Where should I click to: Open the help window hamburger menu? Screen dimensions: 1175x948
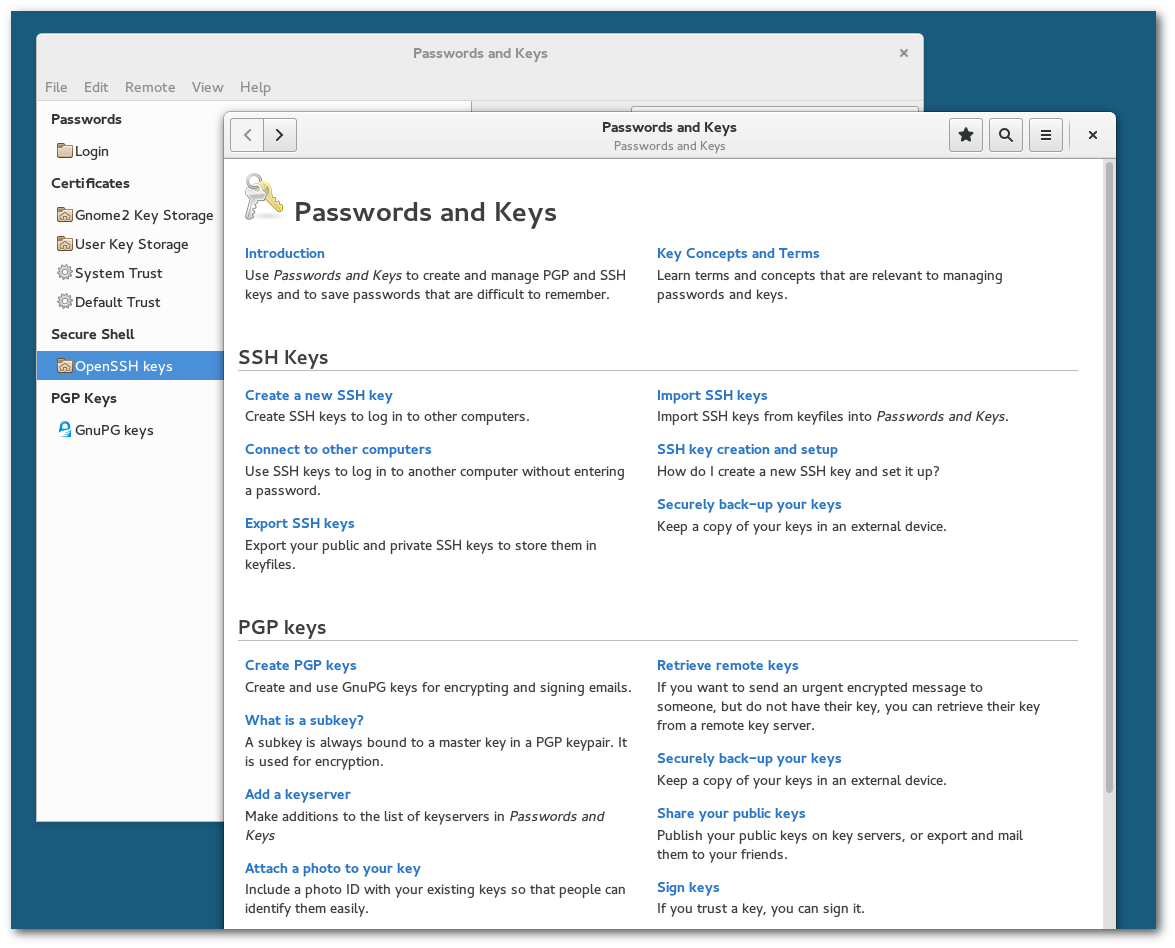click(1045, 134)
